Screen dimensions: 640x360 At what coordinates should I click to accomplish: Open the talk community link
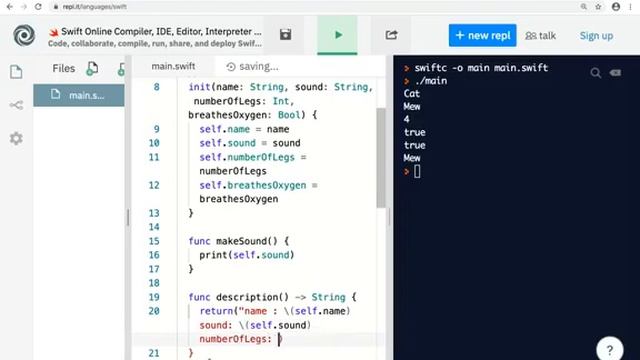[x=540, y=36]
